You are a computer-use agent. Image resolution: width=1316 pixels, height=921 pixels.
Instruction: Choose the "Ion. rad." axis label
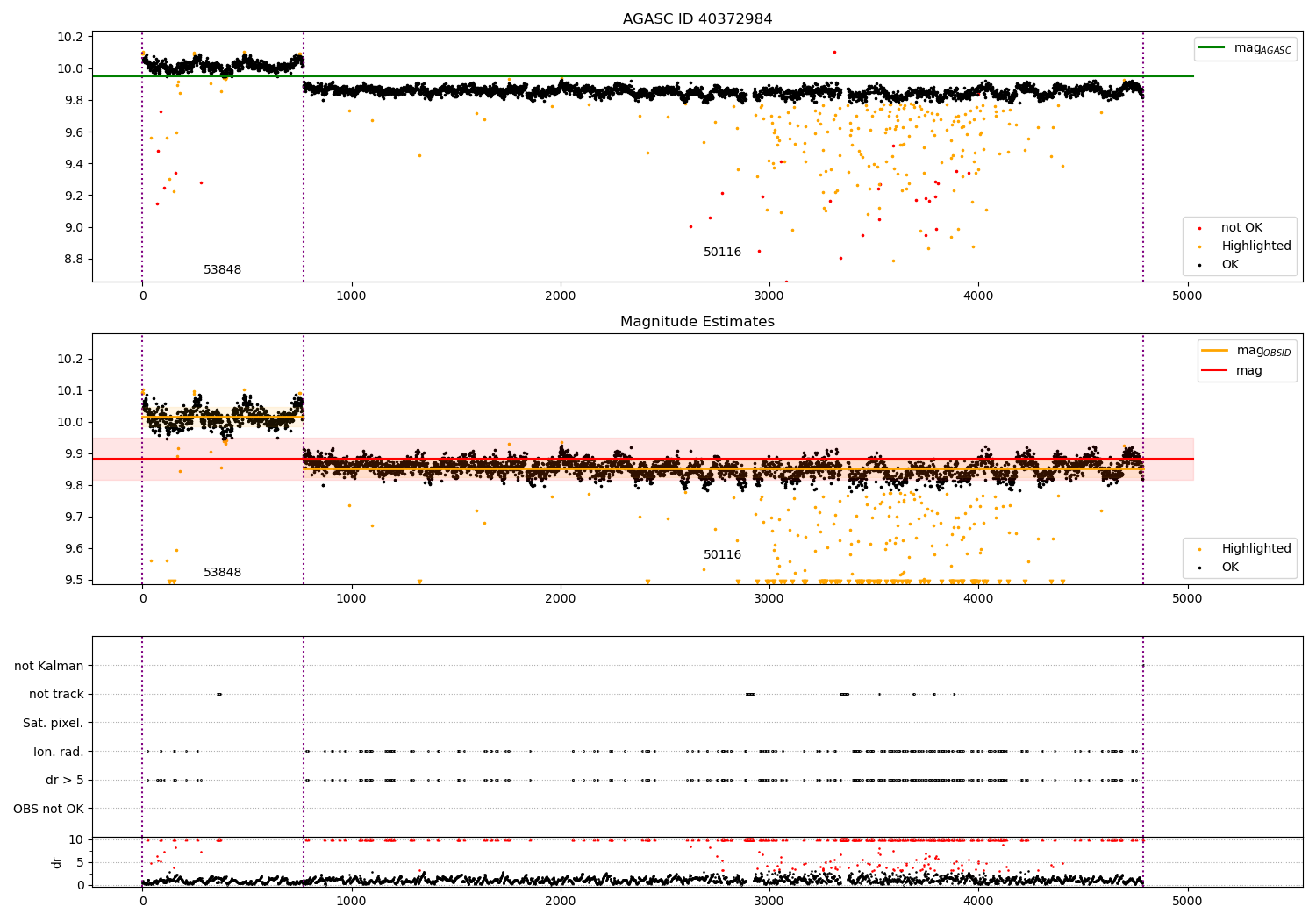pyautogui.click(x=59, y=752)
